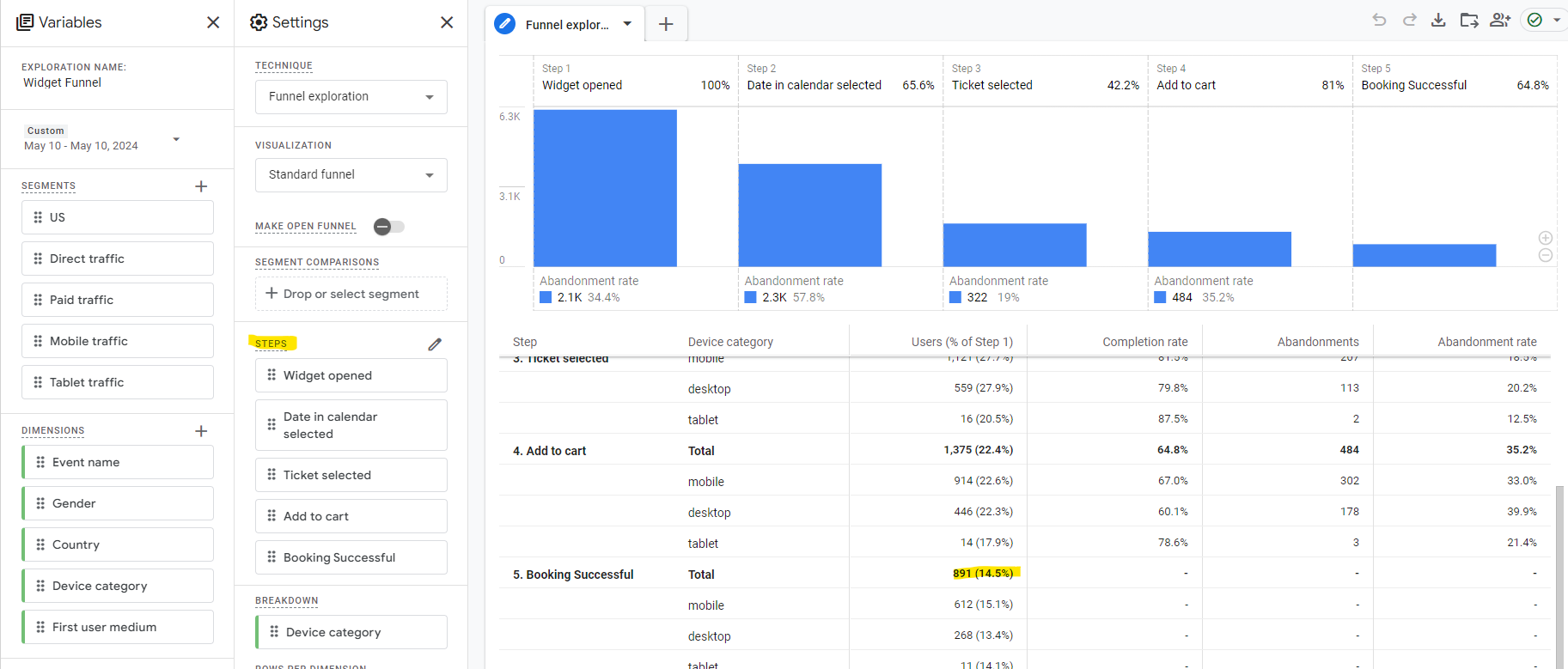Click the green checkmark status icon
This screenshot has width=1568, height=669.
(x=1534, y=20)
